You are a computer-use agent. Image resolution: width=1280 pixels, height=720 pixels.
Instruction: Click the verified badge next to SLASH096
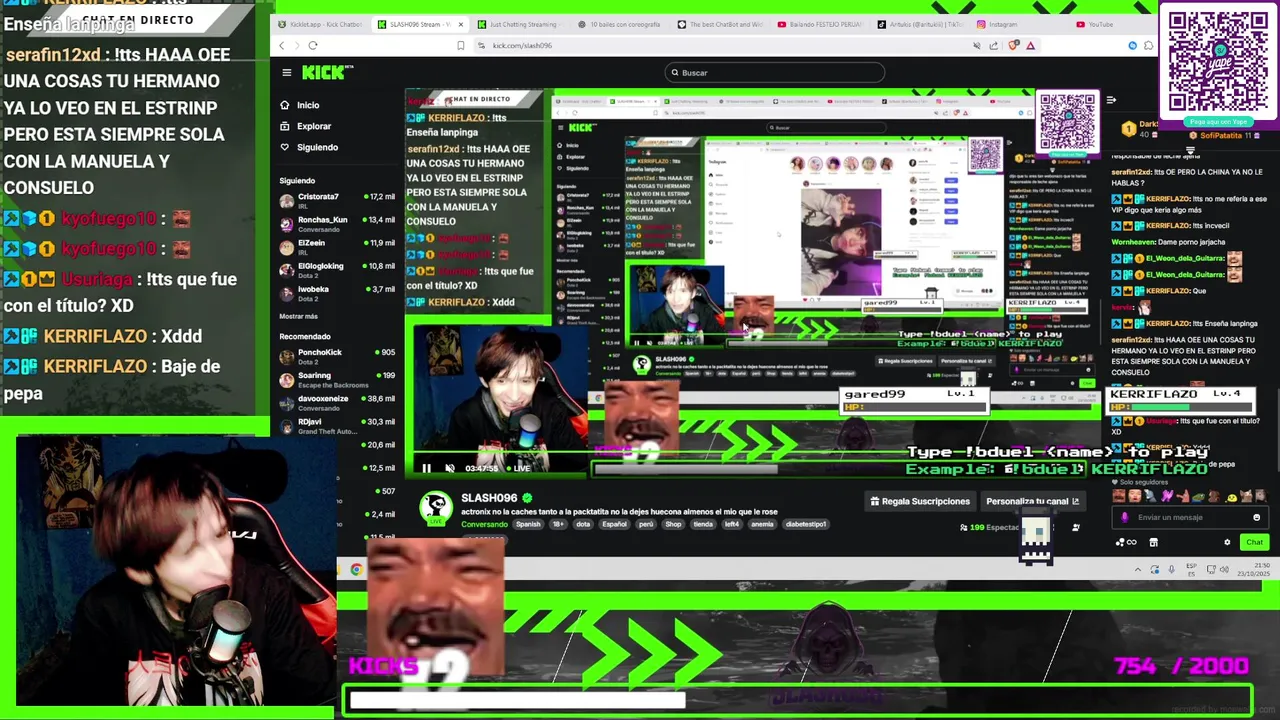527,498
